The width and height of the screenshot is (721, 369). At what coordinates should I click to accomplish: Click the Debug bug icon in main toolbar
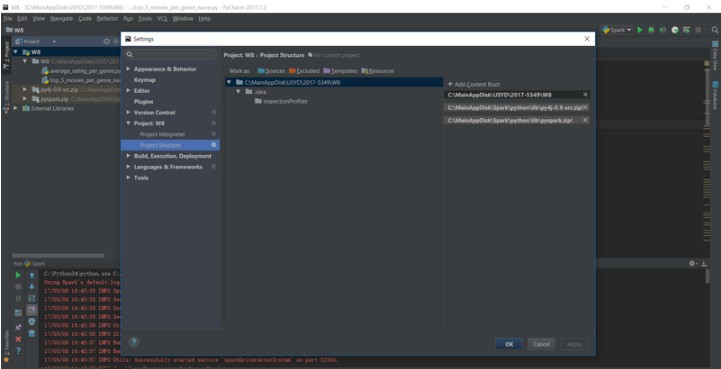click(651, 30)
